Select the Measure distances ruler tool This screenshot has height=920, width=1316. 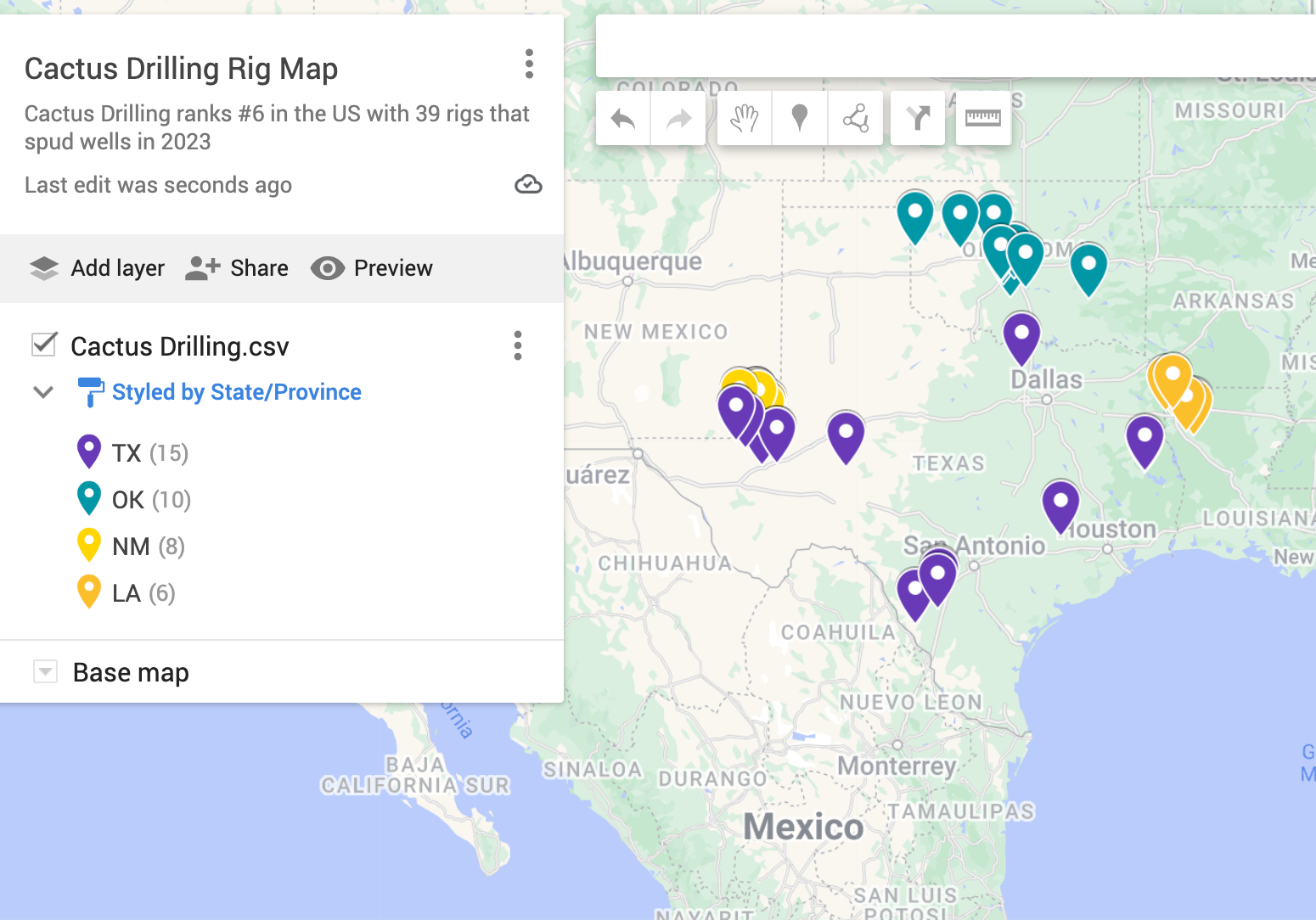tap(983, 118)
